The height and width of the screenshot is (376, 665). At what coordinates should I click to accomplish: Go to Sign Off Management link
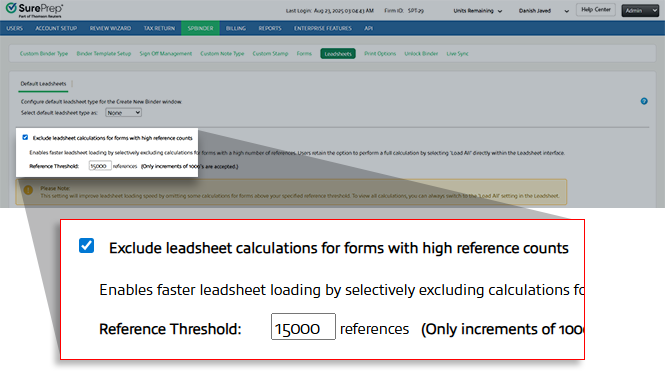pos(165,54)
